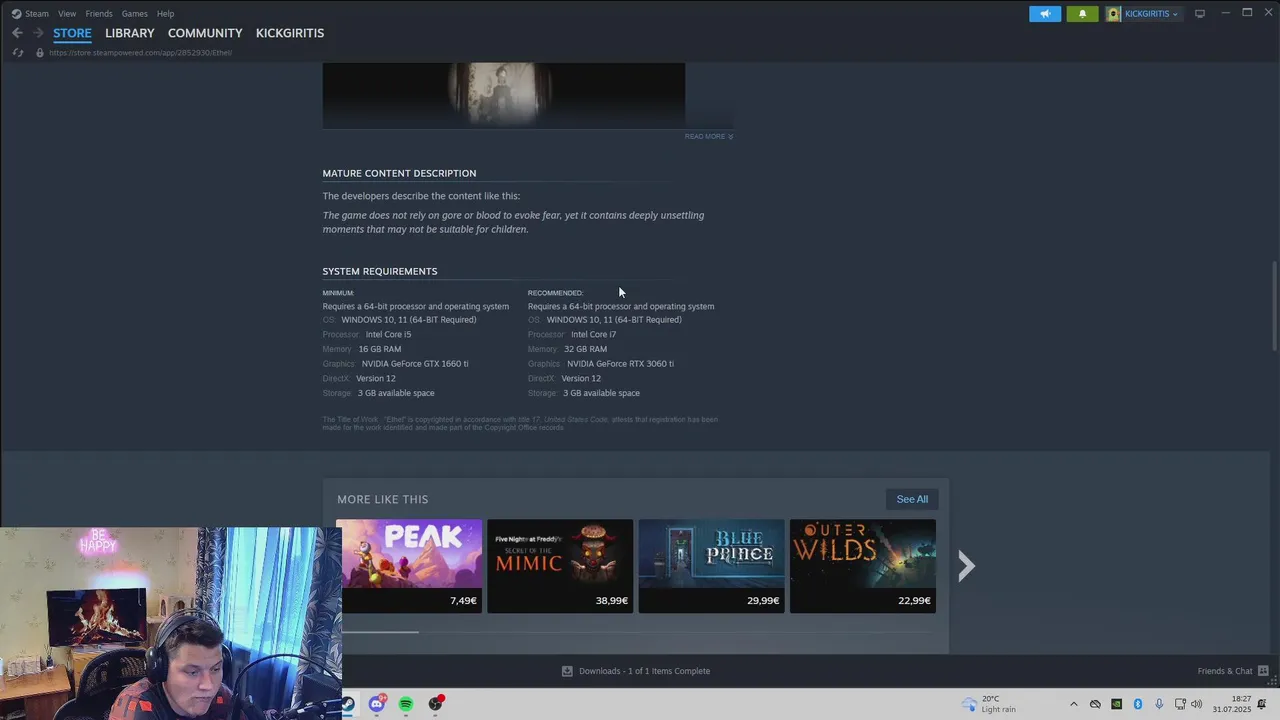Open OBS from the taskbar
The width and height of the screenshot is (1280, 720).
pos(435,704)
